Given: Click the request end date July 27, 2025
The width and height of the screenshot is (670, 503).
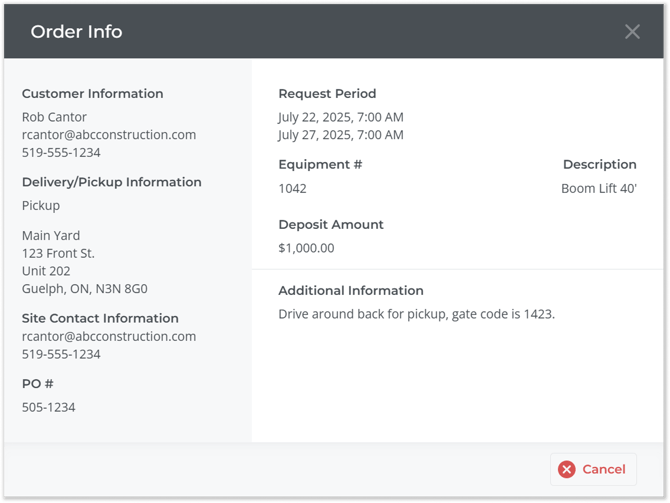Looking at the screenshot, I should tap(340, 135).
